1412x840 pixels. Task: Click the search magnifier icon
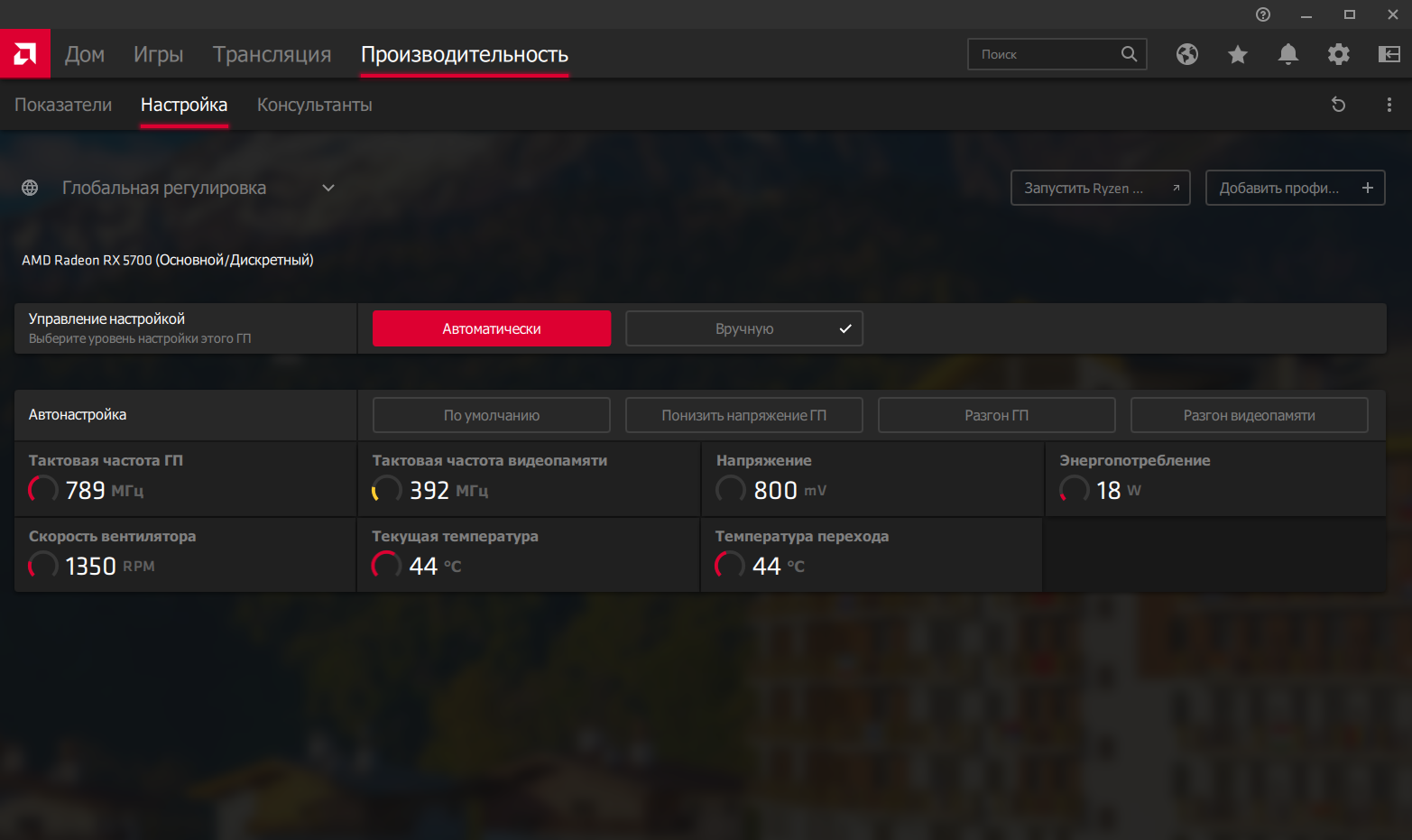tap(1129, 54)
